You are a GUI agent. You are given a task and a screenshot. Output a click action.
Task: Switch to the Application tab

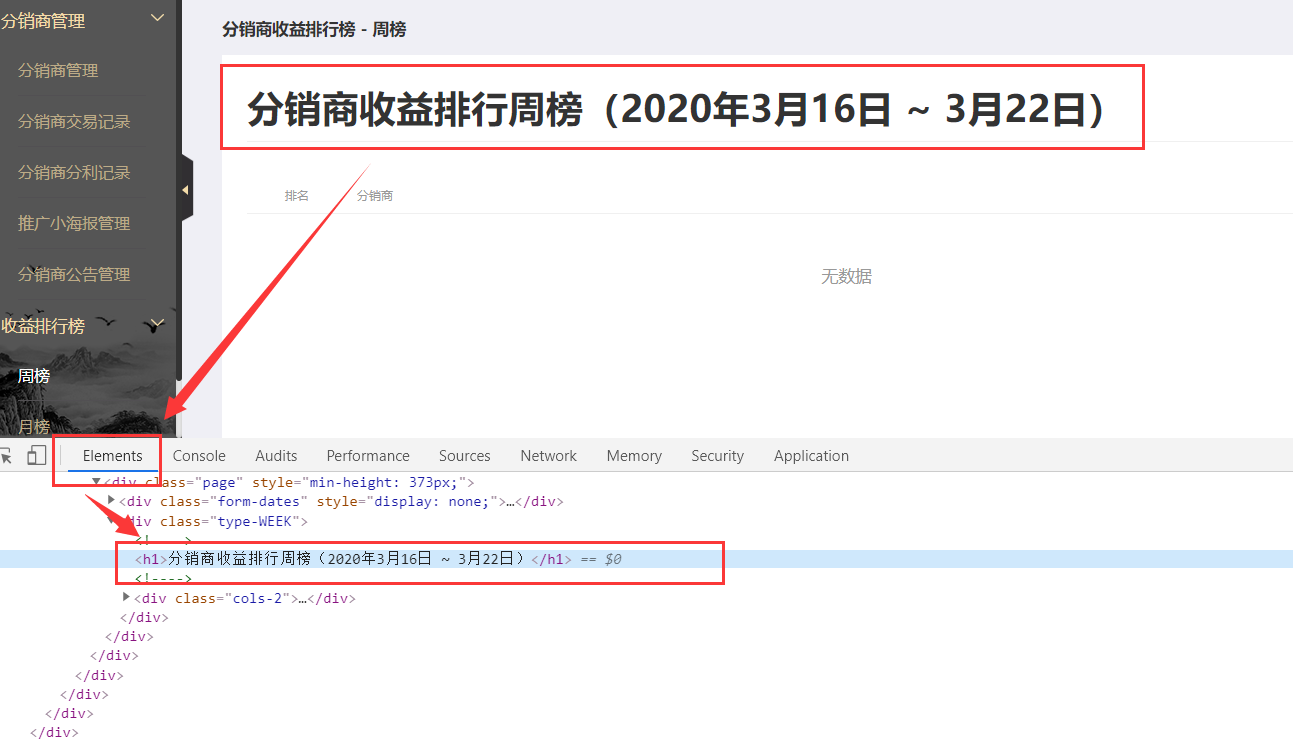810,456
